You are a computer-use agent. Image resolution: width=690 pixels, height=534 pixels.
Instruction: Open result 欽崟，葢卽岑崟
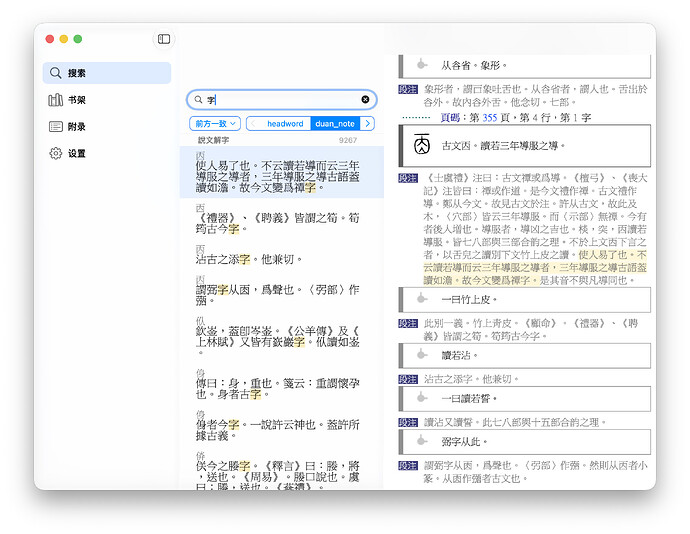pyautogui.click(x=282, y=337)
